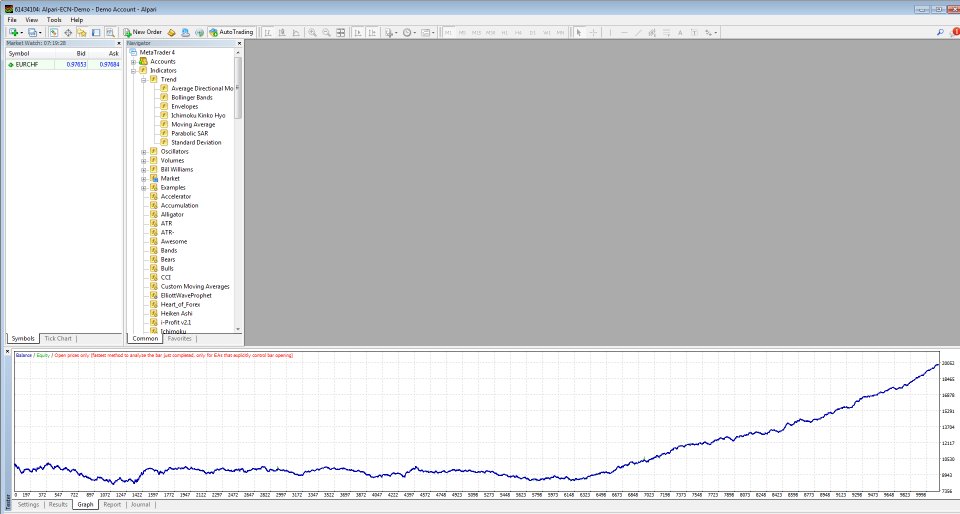
Task: Toggle chart shift icon
Action: click(372, 32)
